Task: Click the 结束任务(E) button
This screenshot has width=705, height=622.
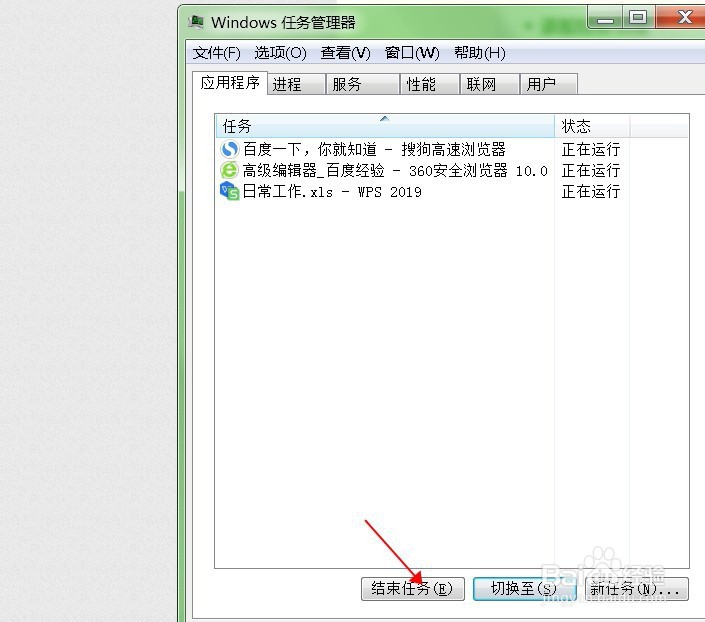Action: pos(413,589)
